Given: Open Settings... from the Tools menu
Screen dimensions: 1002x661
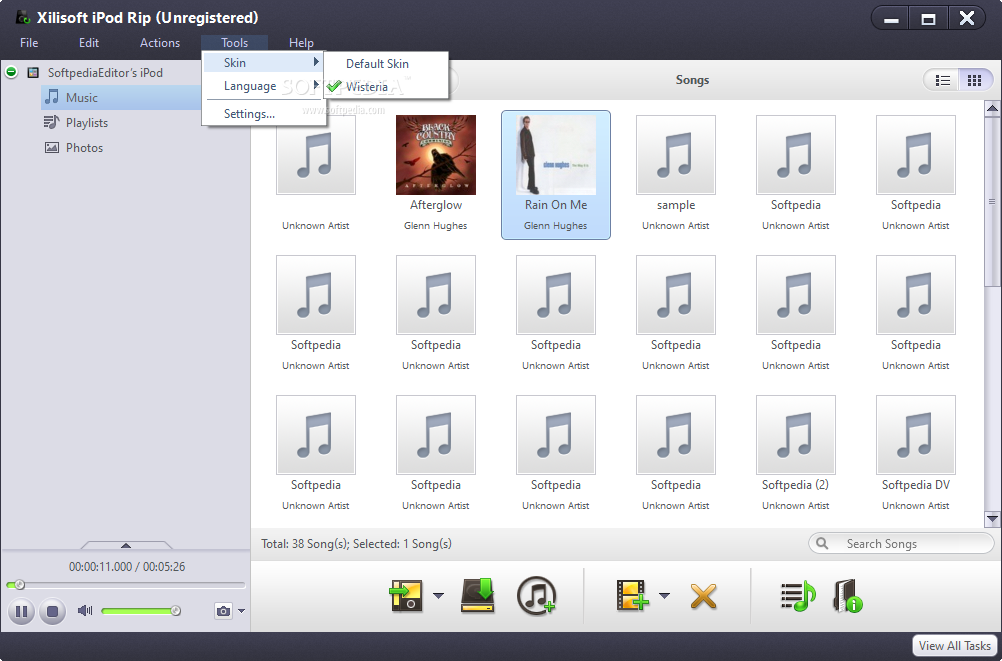Looking at the screenshot, I should 264,114.
